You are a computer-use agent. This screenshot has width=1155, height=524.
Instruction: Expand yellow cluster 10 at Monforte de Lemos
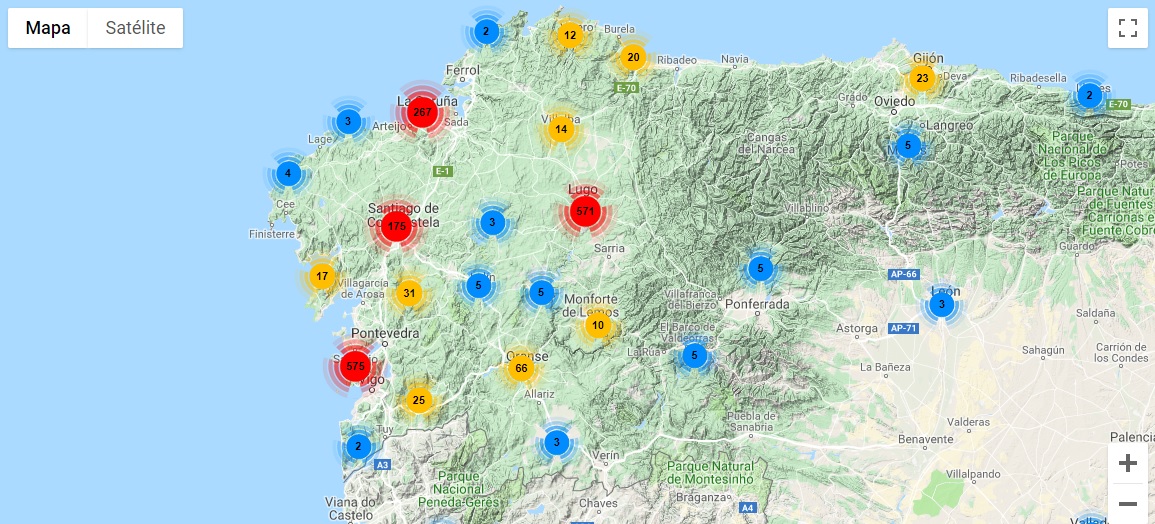pos(598,325)
